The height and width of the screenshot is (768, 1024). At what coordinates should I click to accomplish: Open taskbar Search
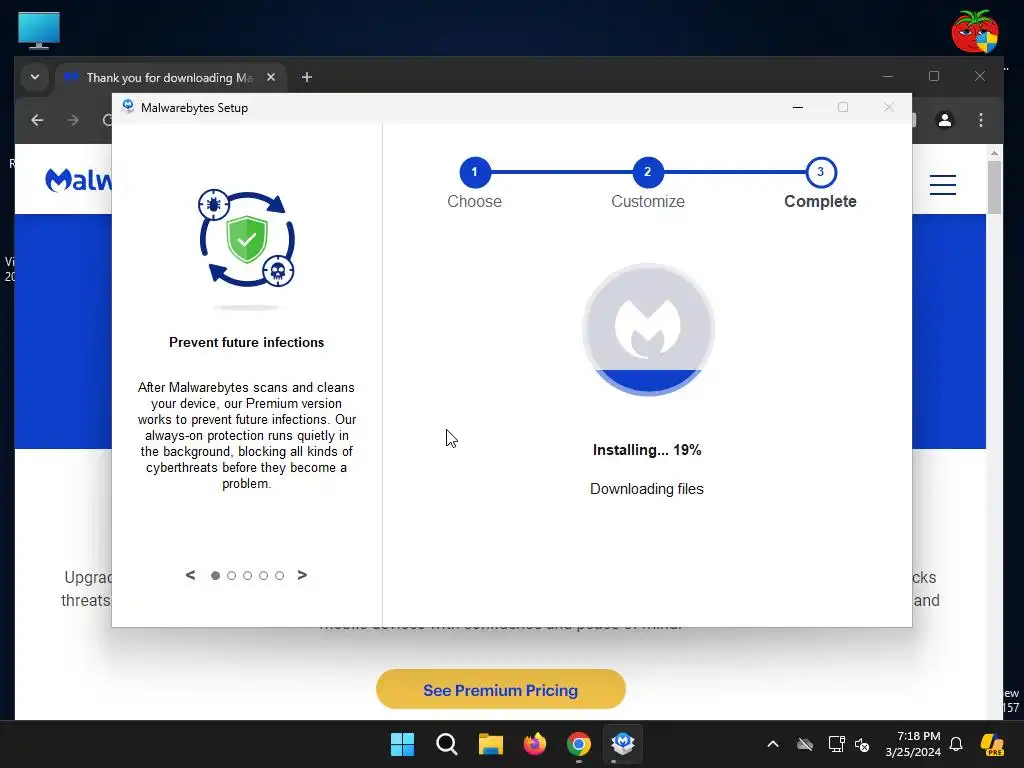(x=447, y=744)
